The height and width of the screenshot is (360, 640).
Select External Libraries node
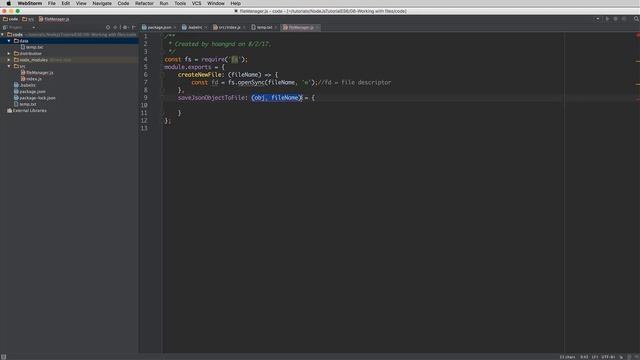[27, 111]
